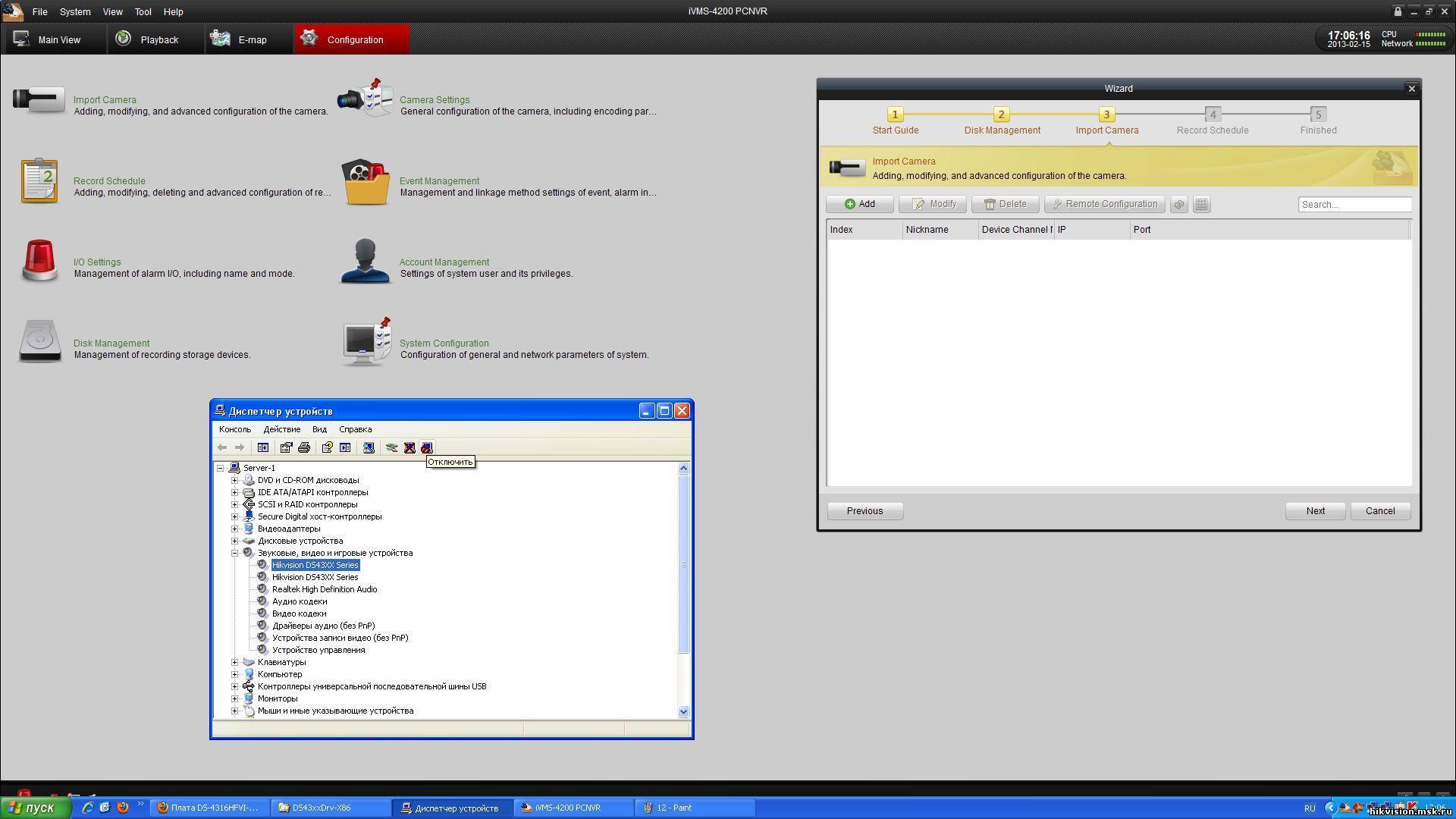Viewport: 1456px width, 819px height.
Task: Expand Видеоадаптеры node
Action: [x=235, y=529]
